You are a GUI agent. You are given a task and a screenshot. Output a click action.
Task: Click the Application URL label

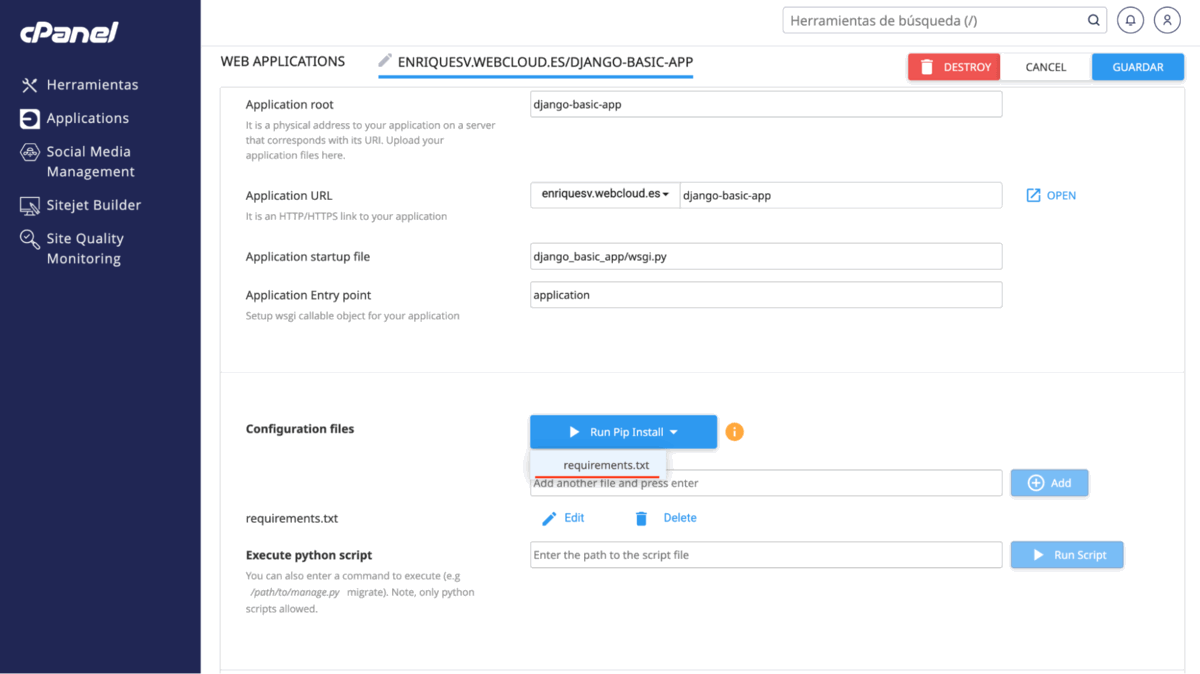click(289, 195)
